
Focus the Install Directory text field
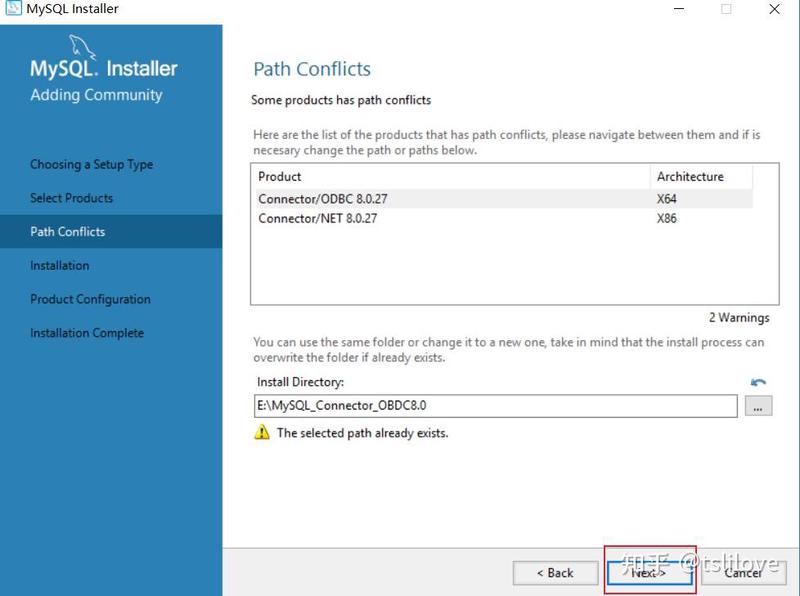495,406
